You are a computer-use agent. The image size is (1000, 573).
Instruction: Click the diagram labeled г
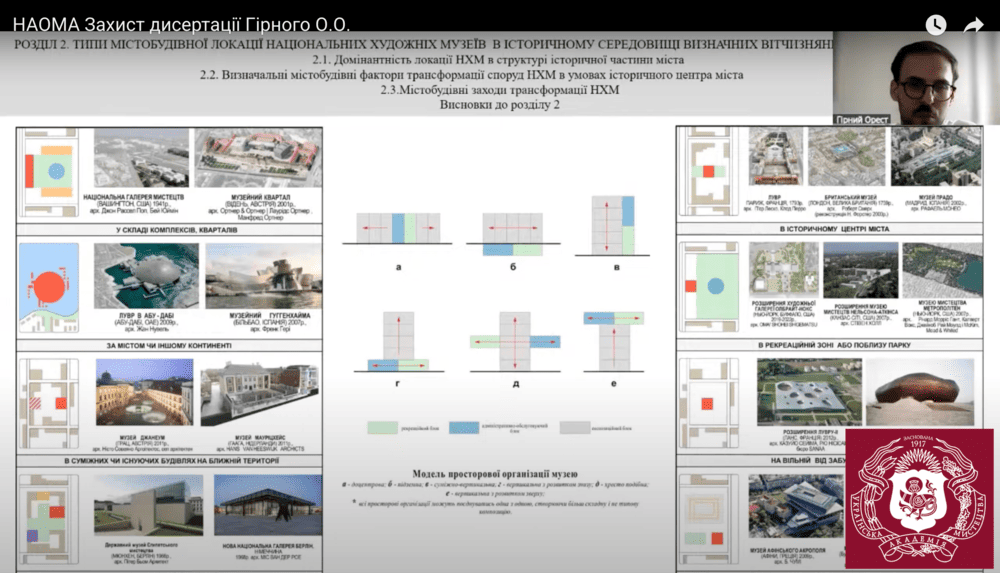click(399, 341)
